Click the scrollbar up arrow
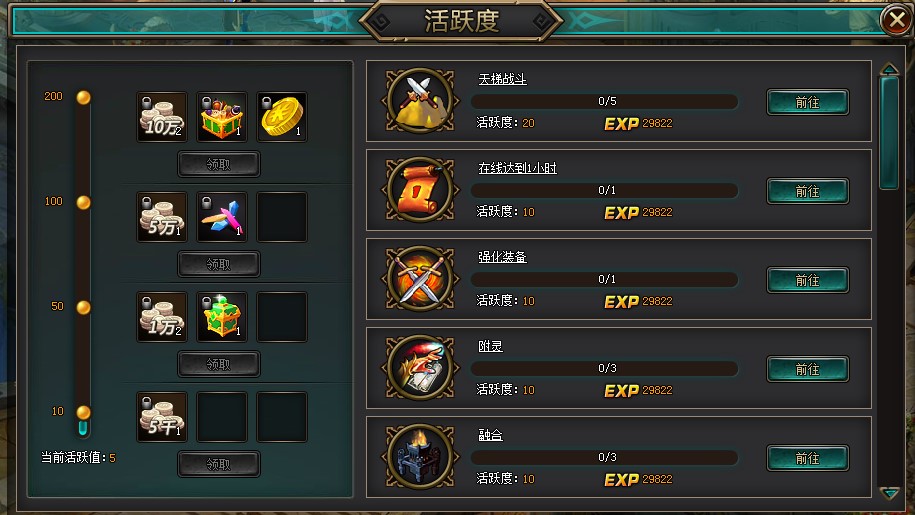Screen dimensions: 915x515 pyautogui.click(x=890, y=69)
